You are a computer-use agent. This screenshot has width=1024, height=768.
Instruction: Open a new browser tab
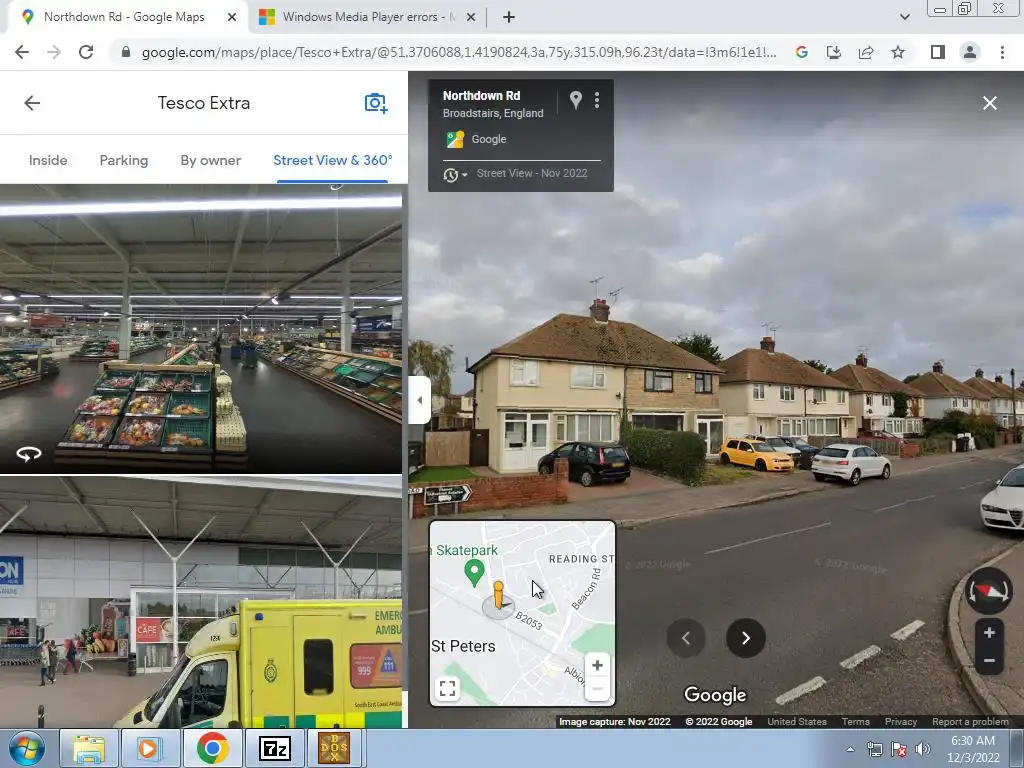[x=509, y=18]
